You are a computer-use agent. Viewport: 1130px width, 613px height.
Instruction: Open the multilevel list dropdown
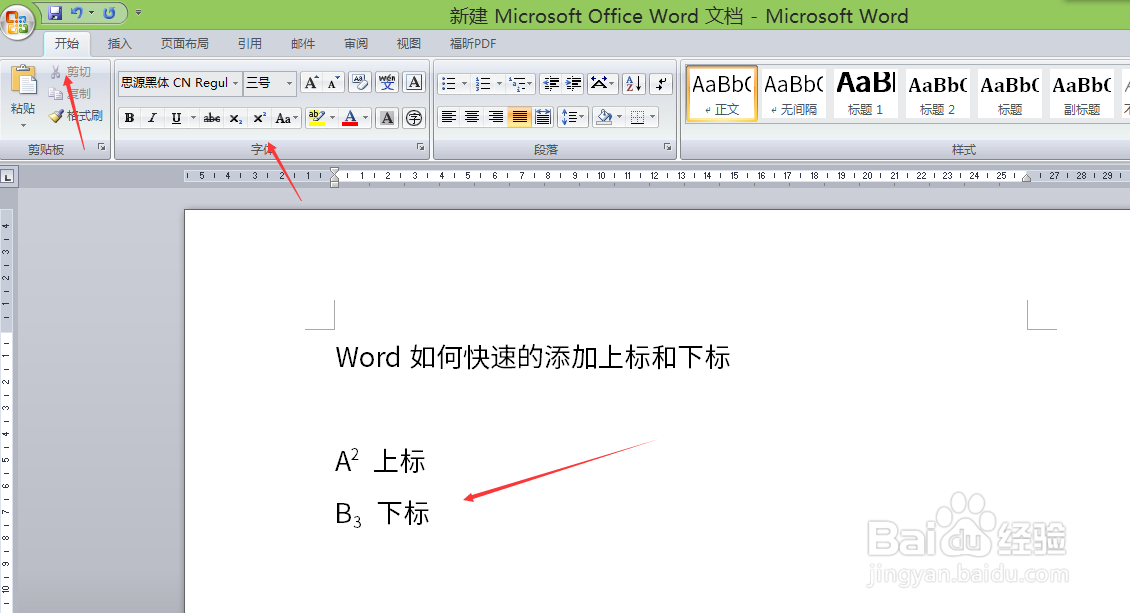coord(520,84)
